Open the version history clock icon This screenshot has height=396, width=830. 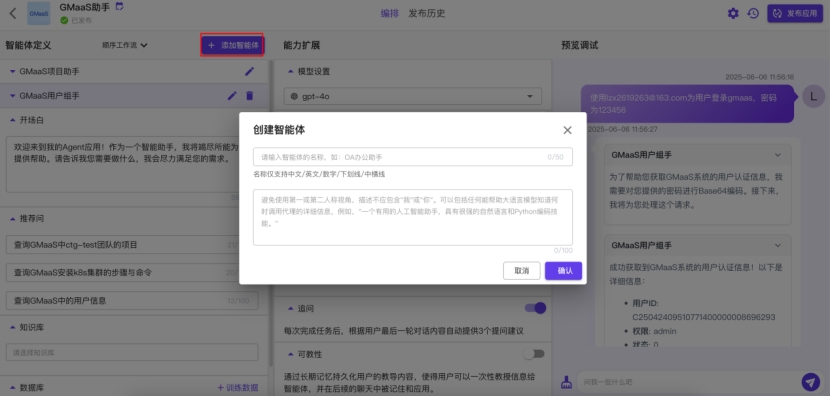(x=753, y=13)
